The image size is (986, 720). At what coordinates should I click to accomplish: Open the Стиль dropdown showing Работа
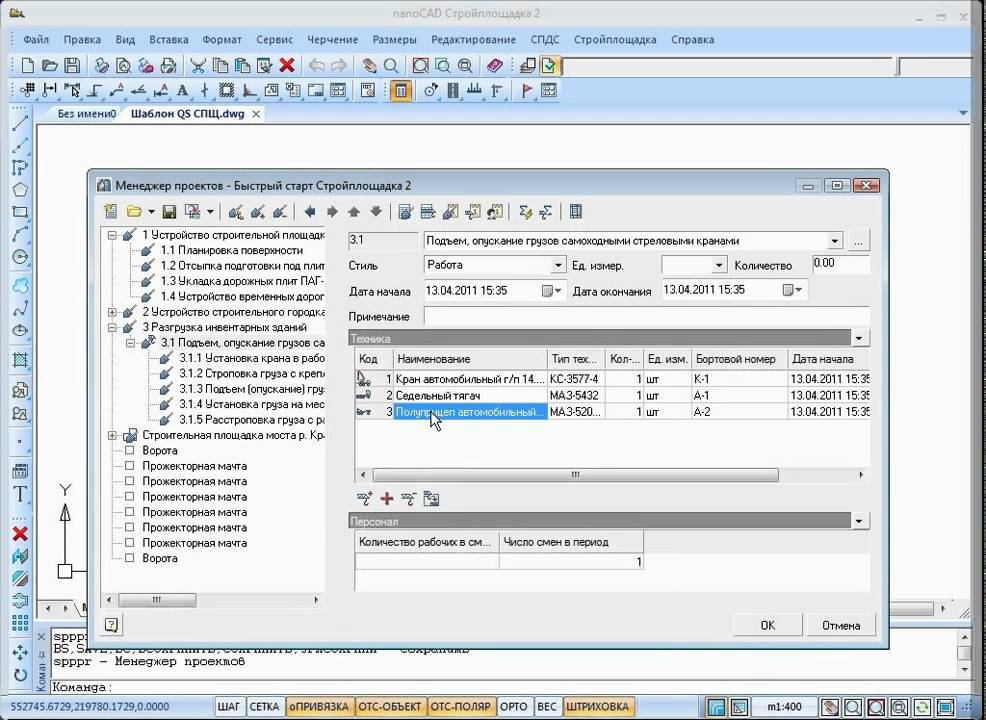(x=558, y=265)
